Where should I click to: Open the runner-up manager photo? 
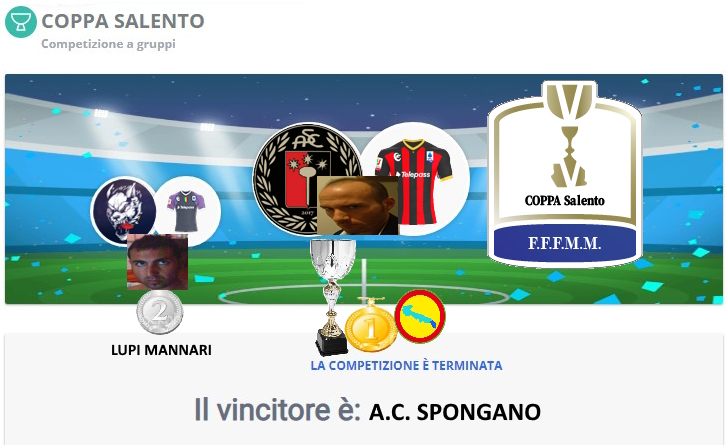(157, 262)
